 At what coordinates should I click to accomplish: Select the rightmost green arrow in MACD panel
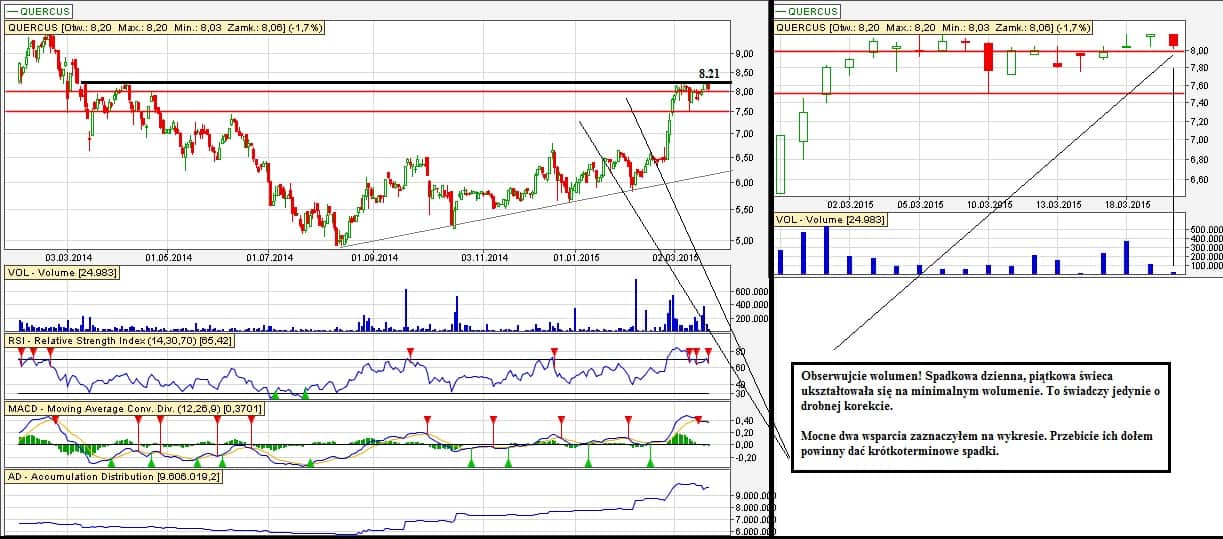click(651, 462)
